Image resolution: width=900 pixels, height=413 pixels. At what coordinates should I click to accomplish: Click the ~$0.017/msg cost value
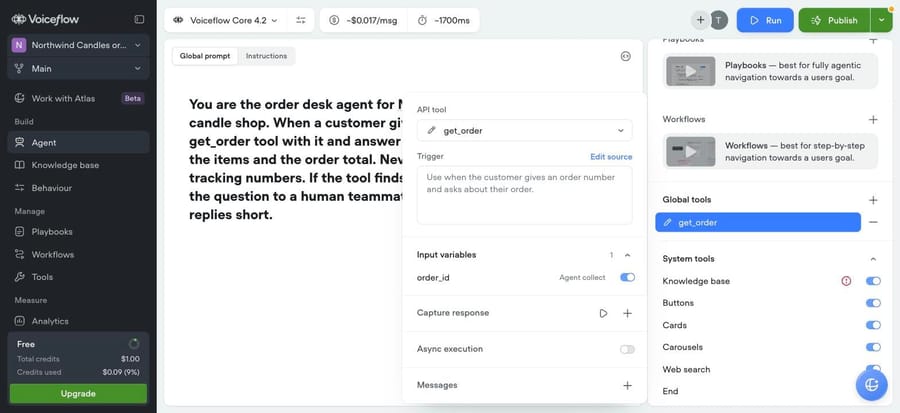coord(371,20)
